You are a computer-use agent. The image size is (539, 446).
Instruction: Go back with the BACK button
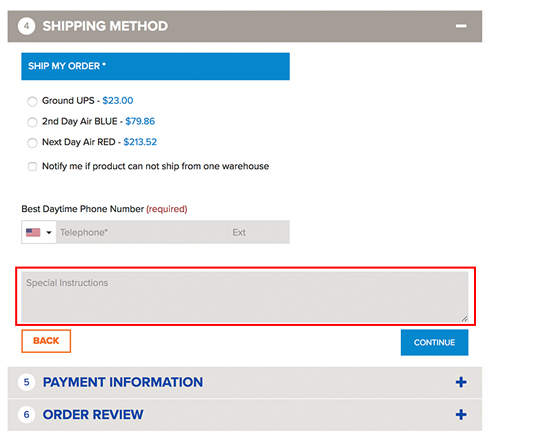(46, 341)
